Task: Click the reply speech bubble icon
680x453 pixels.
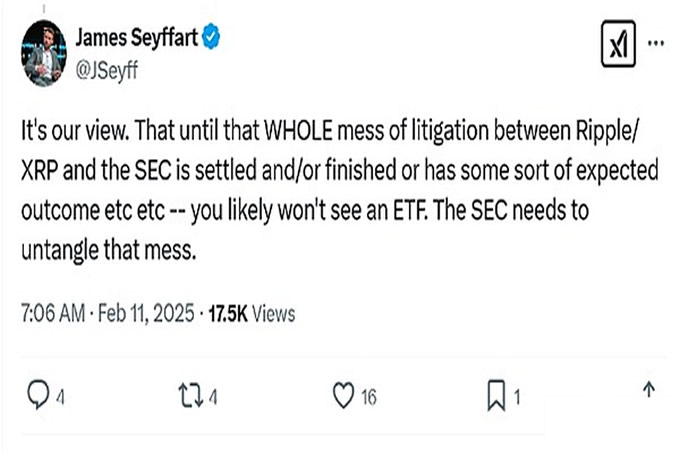Action: 38,396
